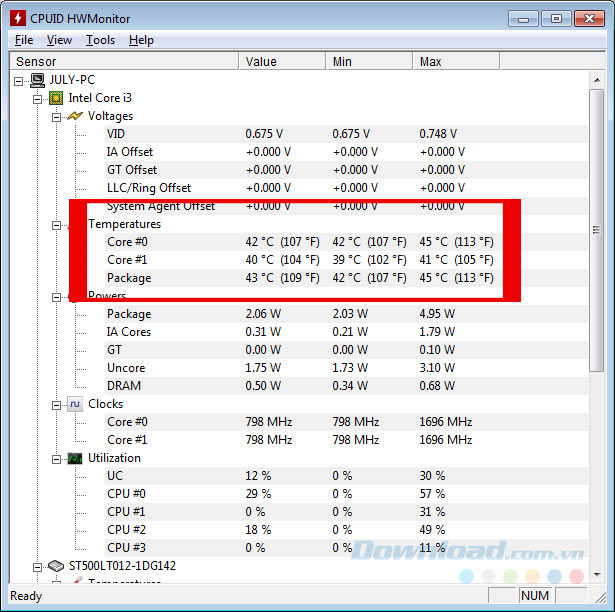Image resolution: width=615 pixels, height=612 pixels.
Task: Maximize the HWMonitor window
Action: coord(556,18)
